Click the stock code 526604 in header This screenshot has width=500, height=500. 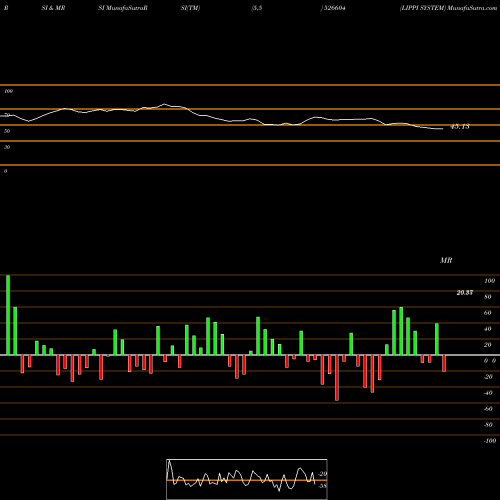(335, 8)
